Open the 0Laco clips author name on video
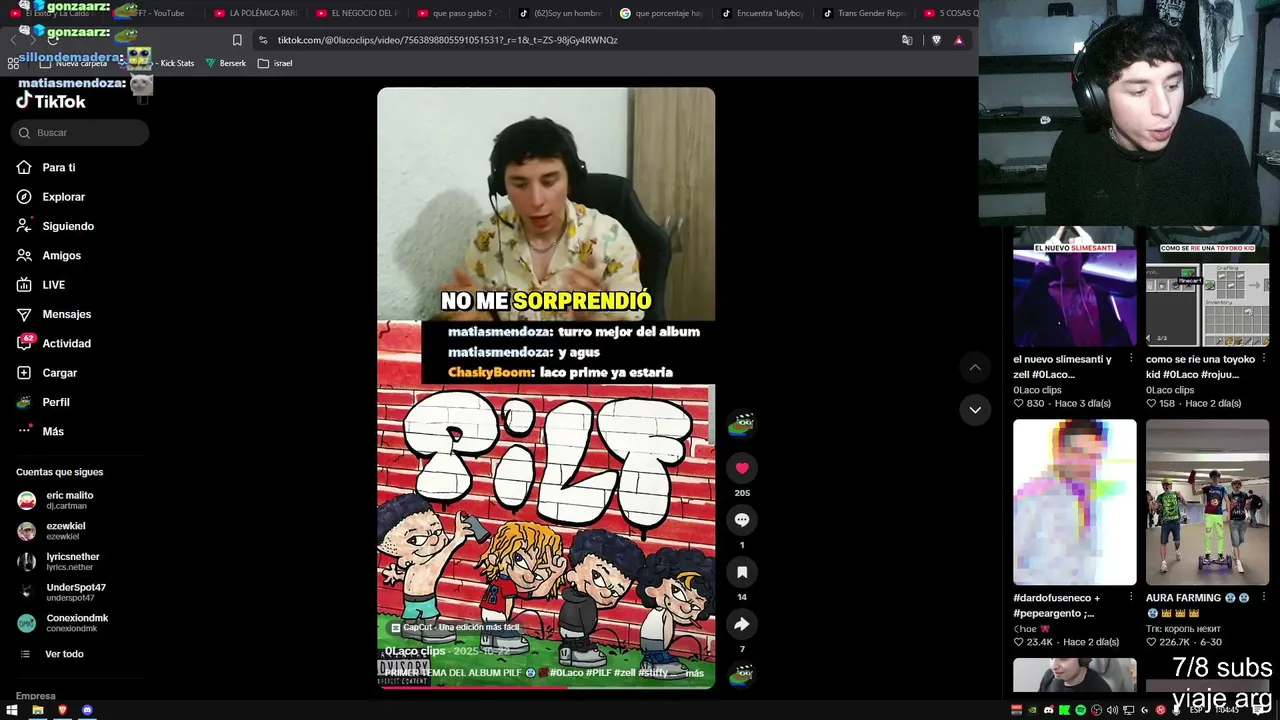 coord(415,651)
